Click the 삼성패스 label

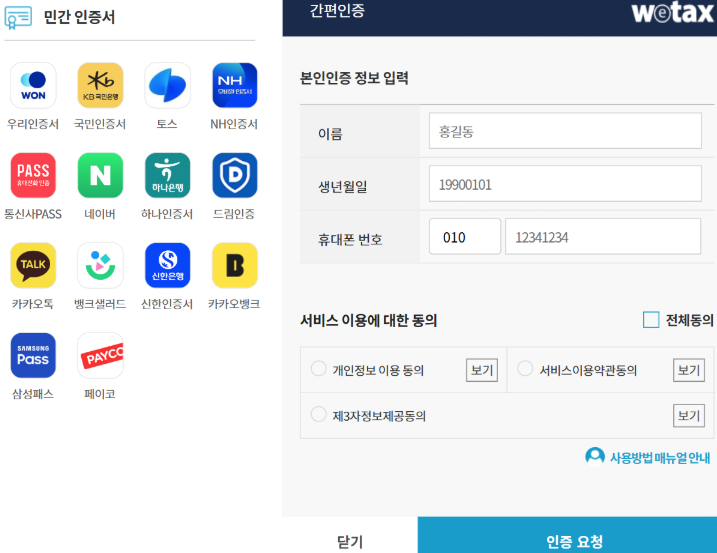pos(33,394)
